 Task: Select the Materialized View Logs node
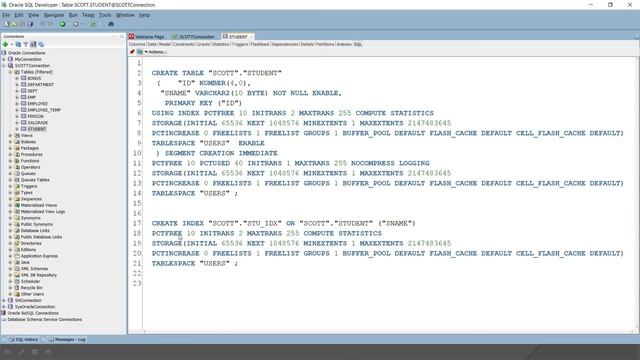coord(43,211)
